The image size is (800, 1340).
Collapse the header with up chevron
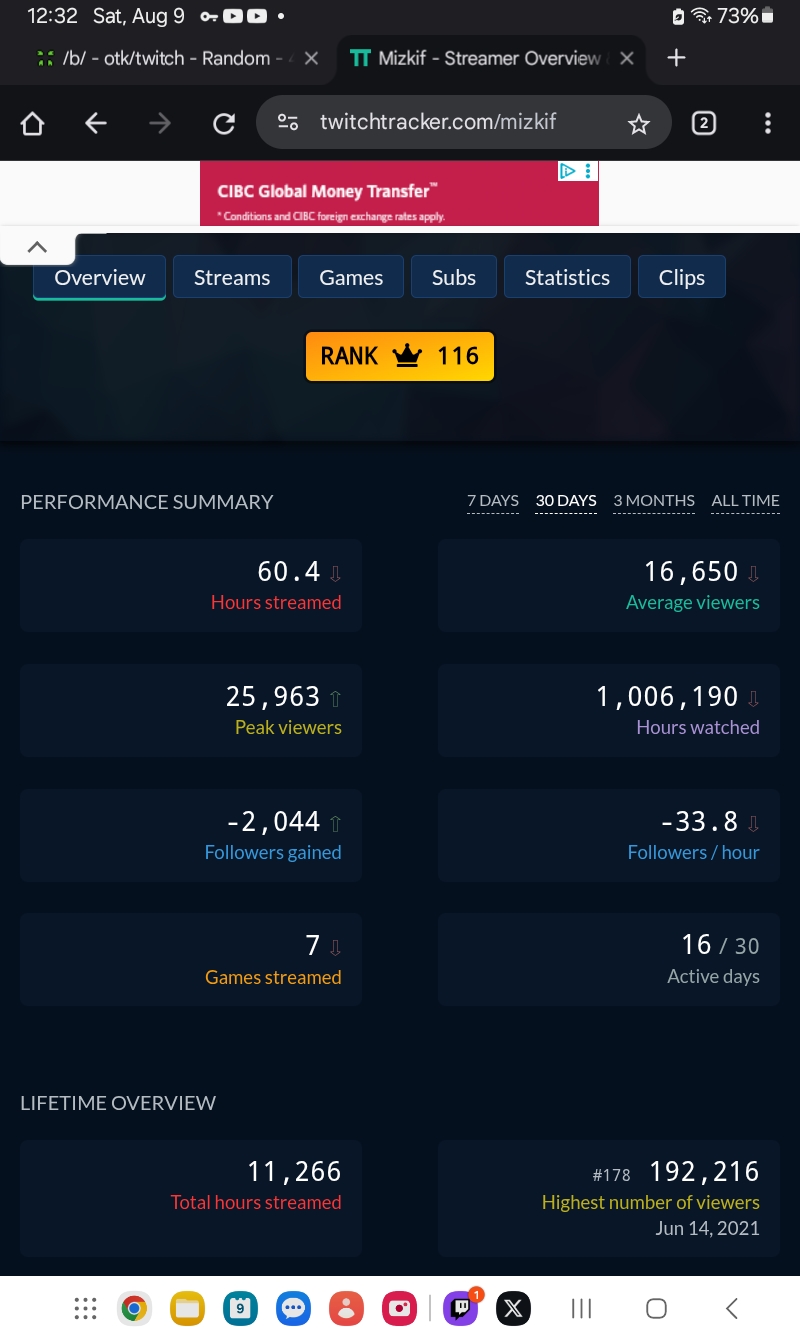click(37, 247)
